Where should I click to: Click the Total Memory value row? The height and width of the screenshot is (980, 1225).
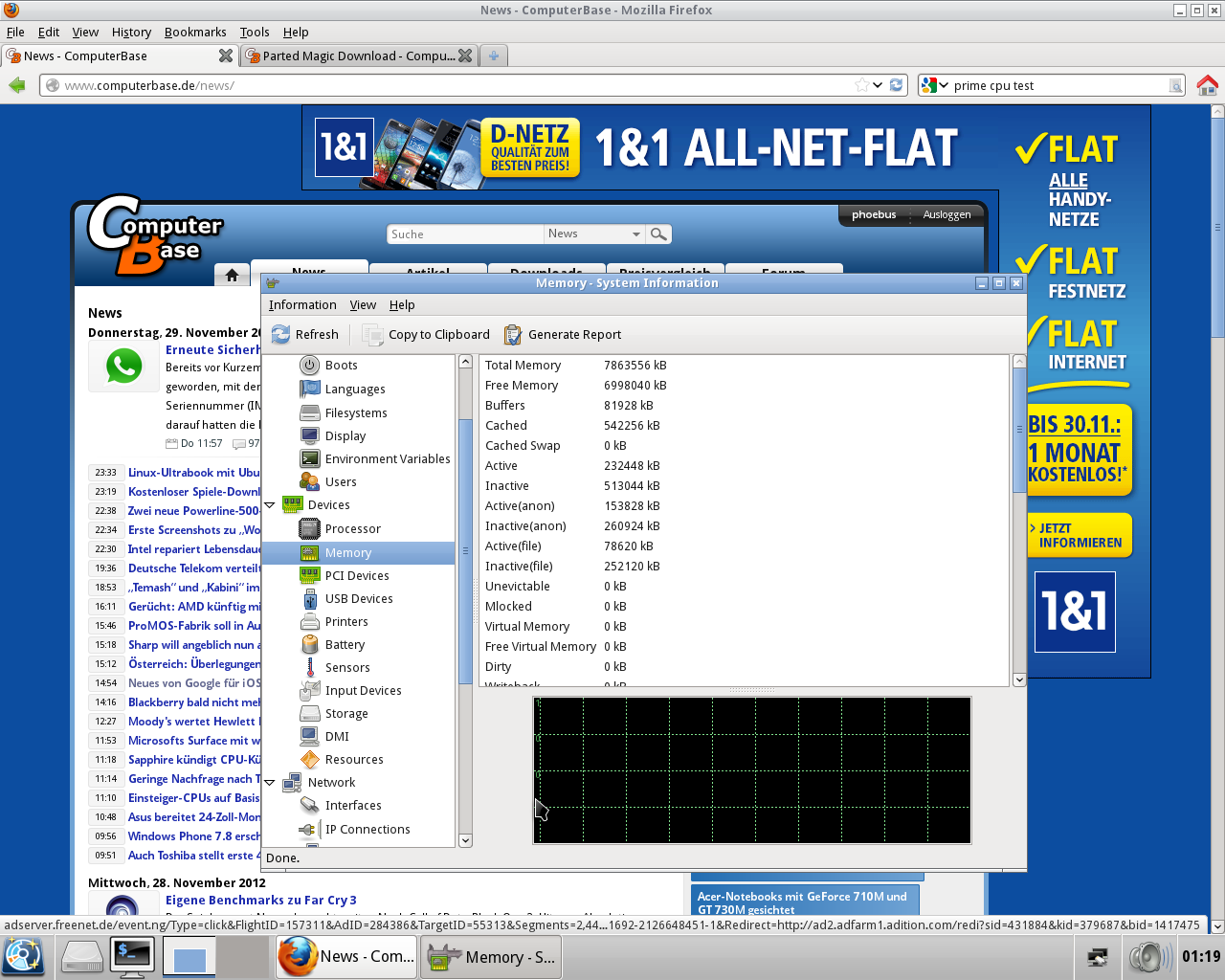point(744,365)
